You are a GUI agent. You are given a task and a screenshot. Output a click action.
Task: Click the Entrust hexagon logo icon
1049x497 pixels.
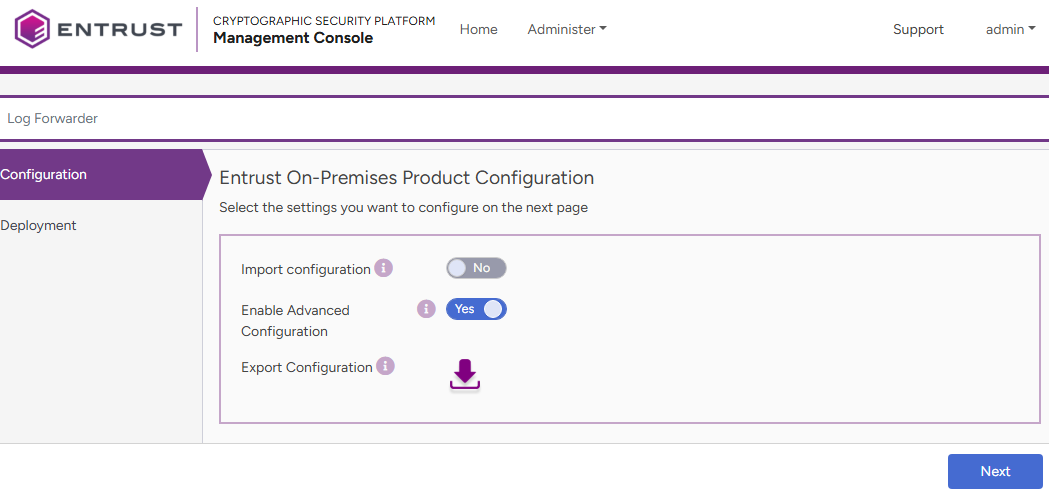[x=32, y=29]
